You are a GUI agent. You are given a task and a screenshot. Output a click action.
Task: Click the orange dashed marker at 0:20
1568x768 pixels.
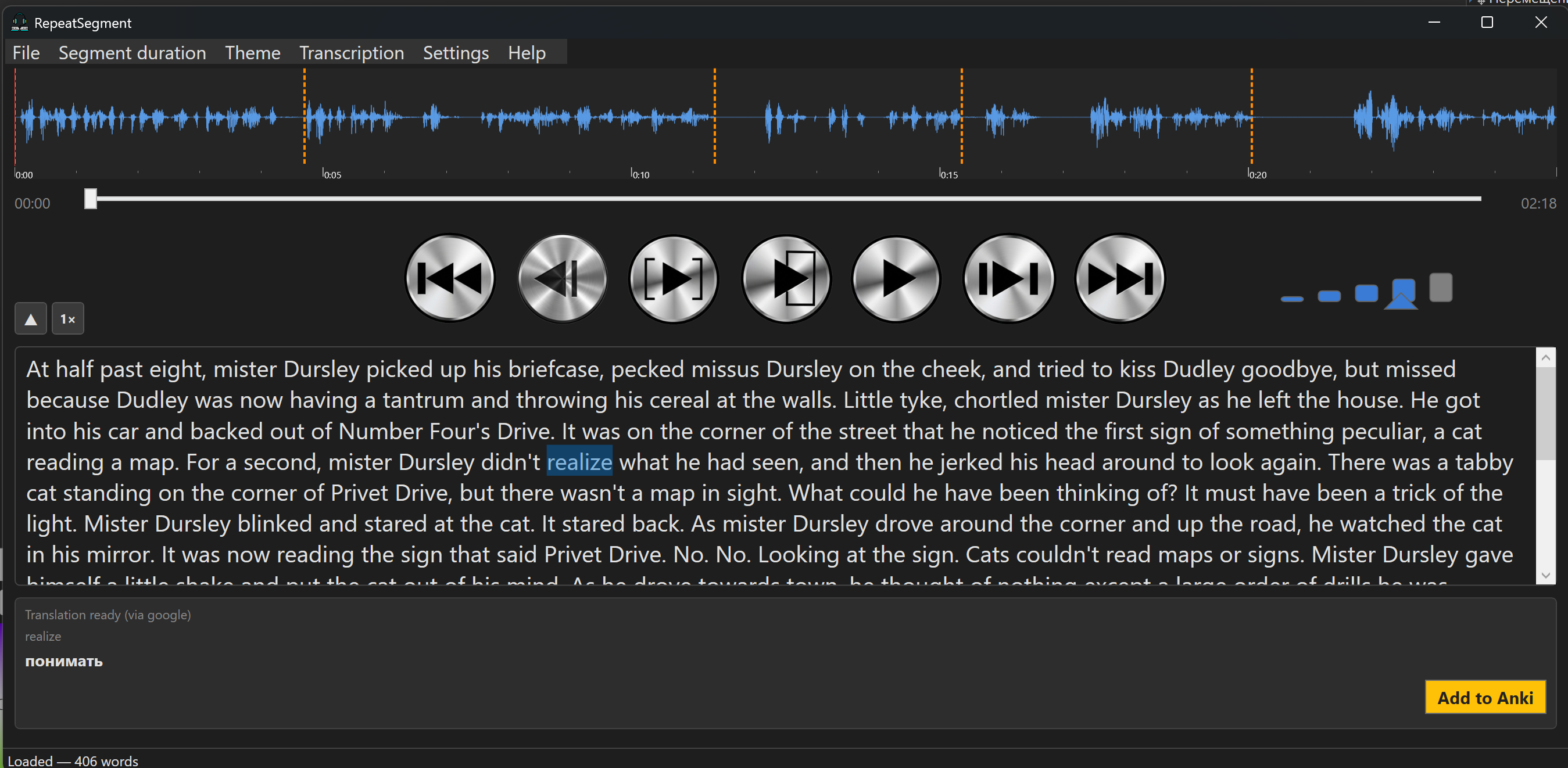click(x=1251, y=116)
